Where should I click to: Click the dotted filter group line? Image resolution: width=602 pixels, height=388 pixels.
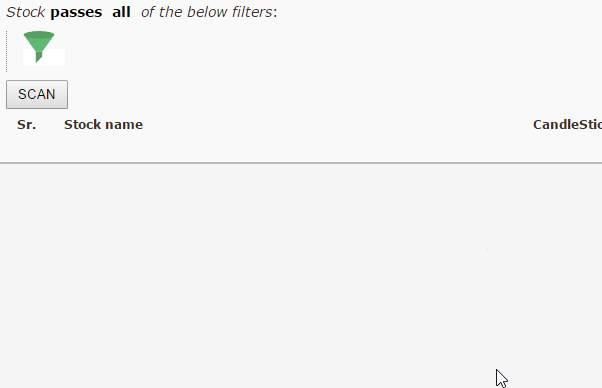tap(7, 51)
